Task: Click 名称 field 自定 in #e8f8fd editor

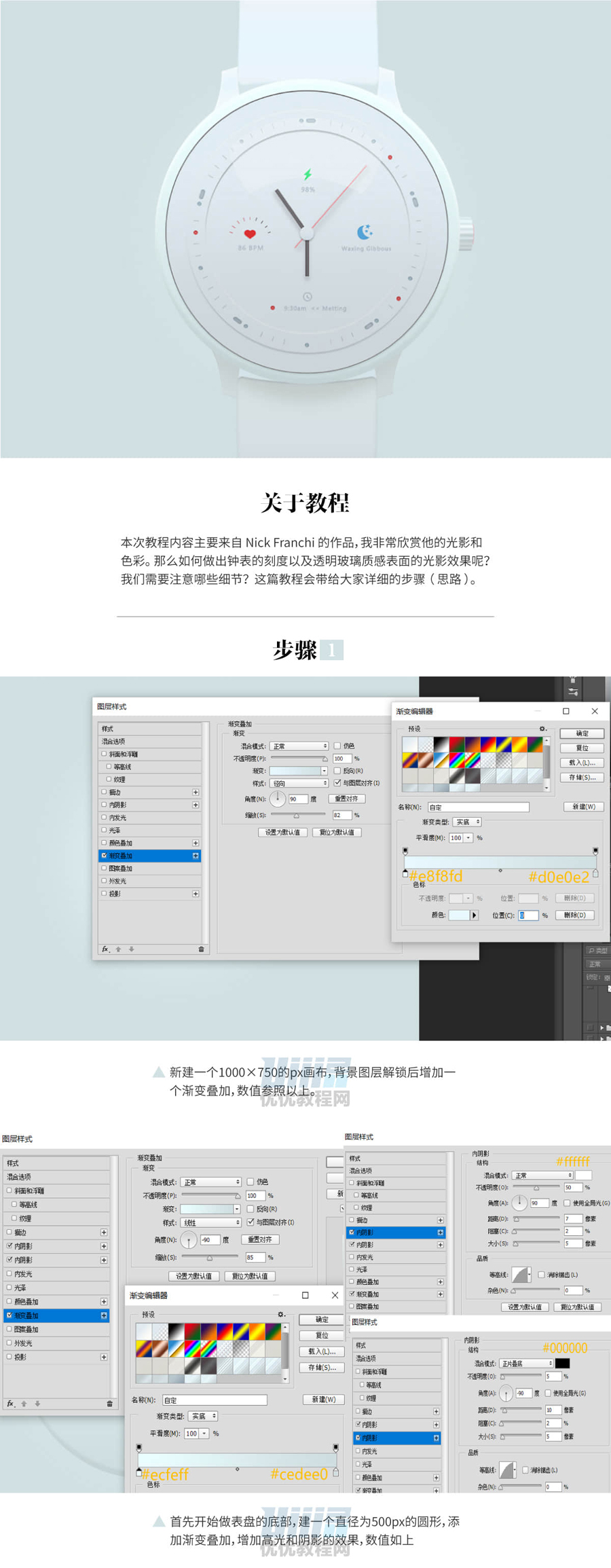Action: [478, 807]
